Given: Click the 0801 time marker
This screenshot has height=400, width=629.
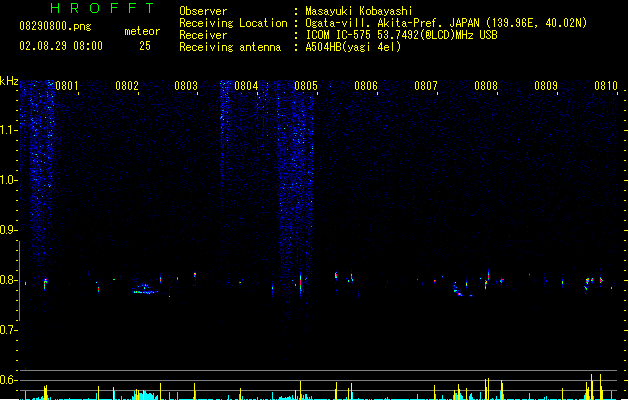Looking at the screenshot, I should (67, 85).
